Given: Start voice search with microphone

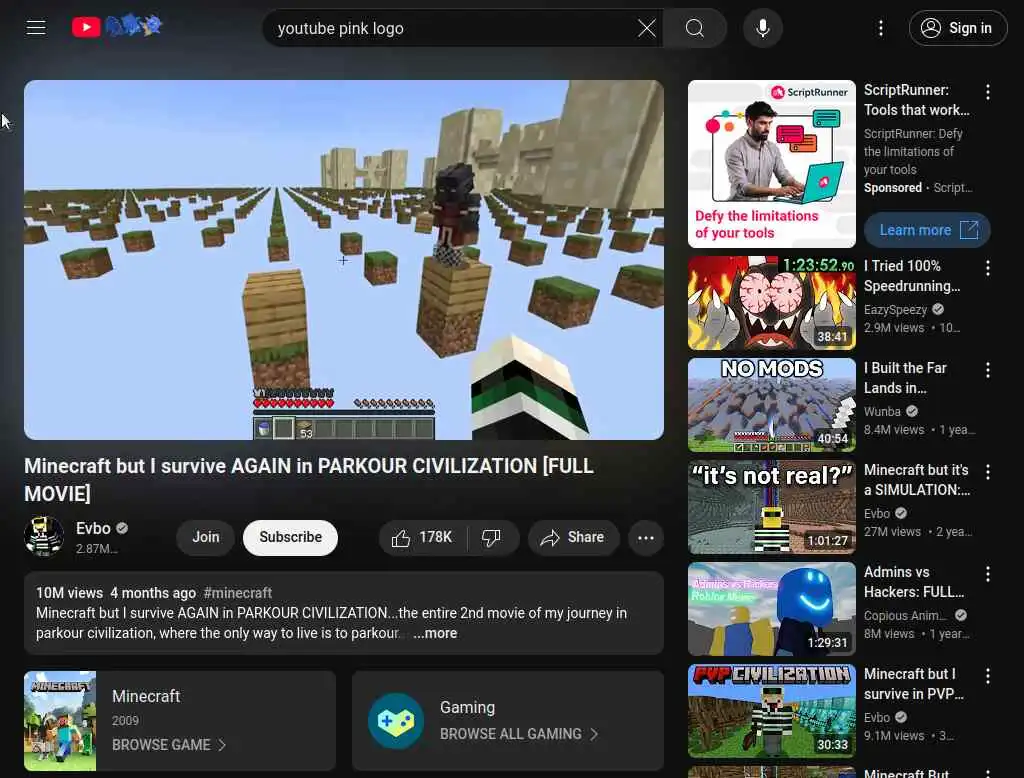Looking at the screenshot, I should [763, 28].
